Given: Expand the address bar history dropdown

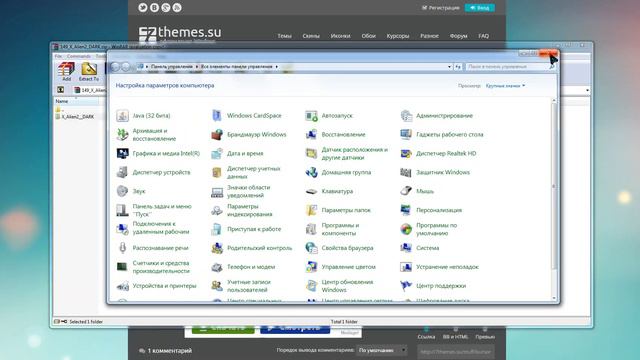Looking at the screenshot, I should pos(449,67).
